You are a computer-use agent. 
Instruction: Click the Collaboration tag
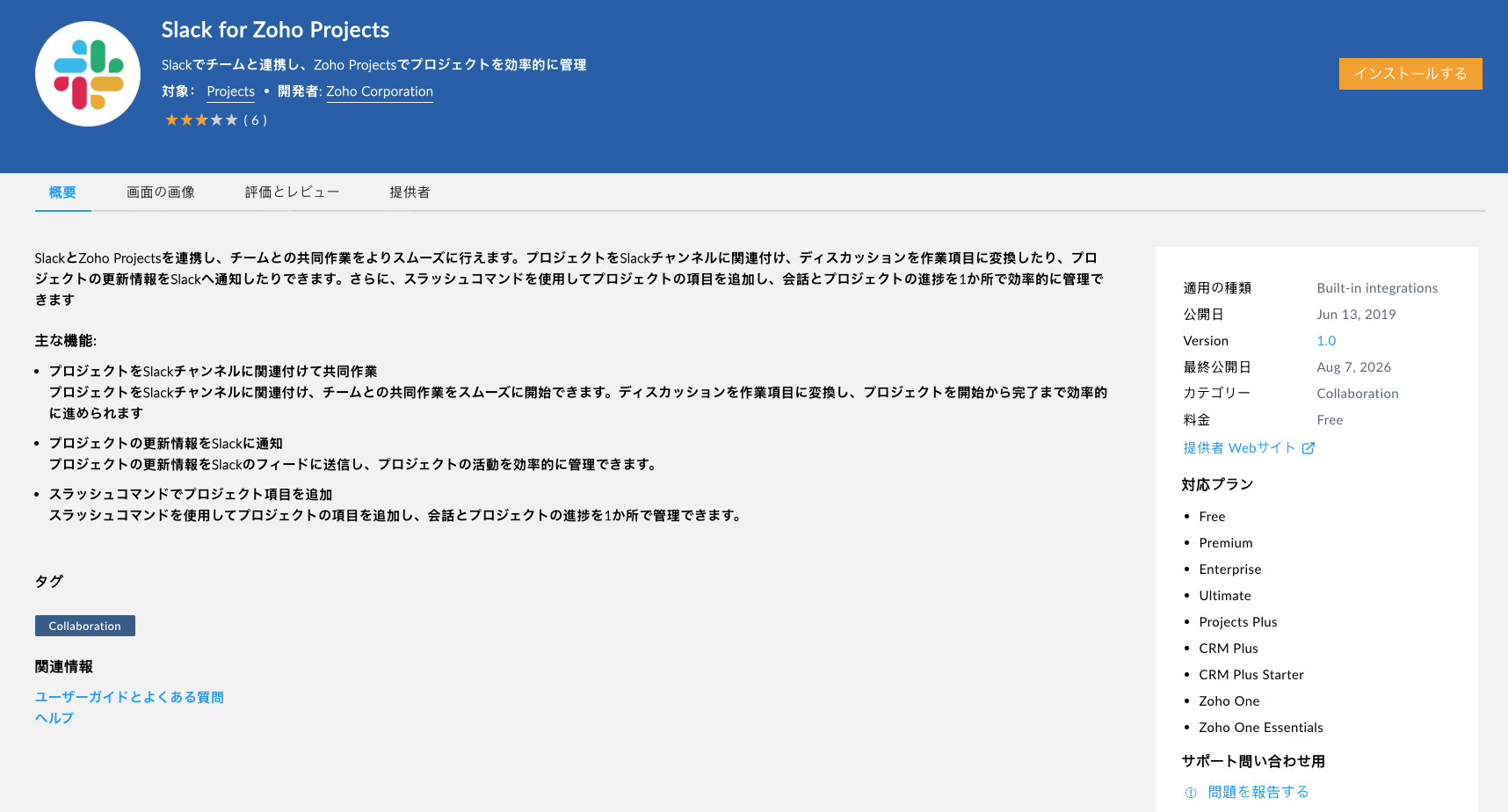click(x=85, y=626)
